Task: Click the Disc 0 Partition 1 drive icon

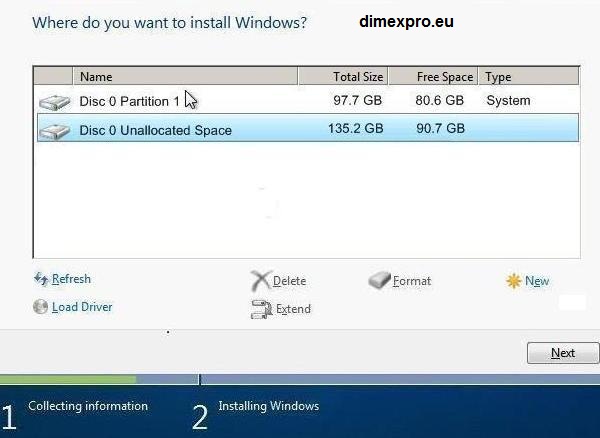Action: 55,102
